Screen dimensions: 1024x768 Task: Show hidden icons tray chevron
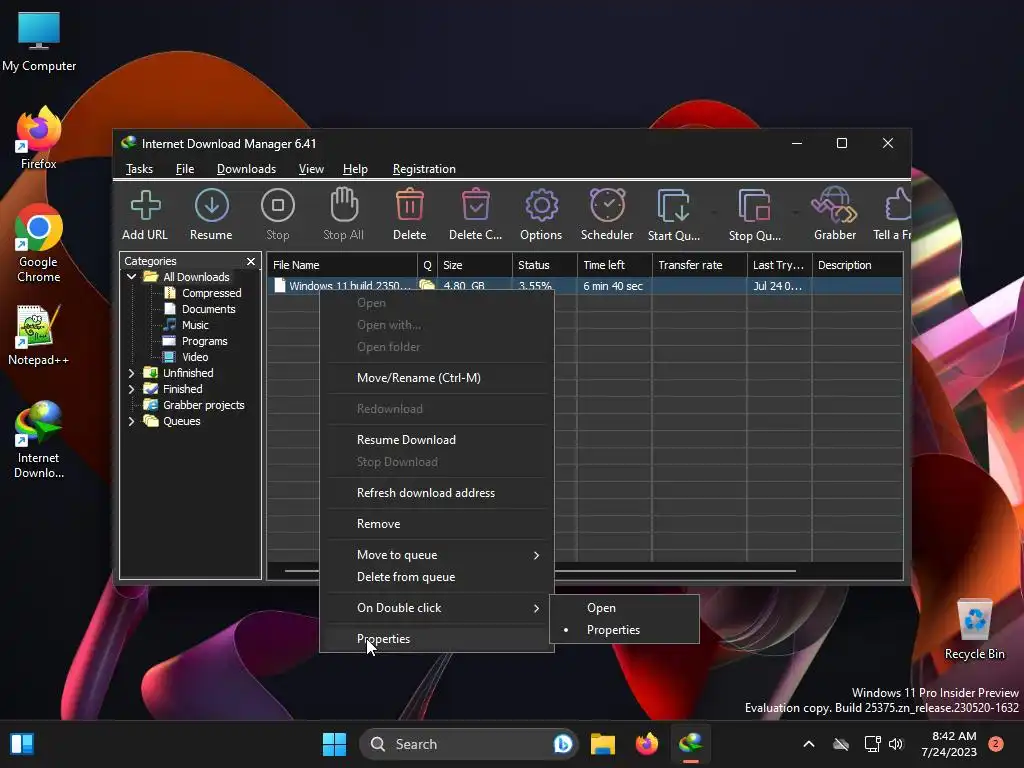(808, 744)
